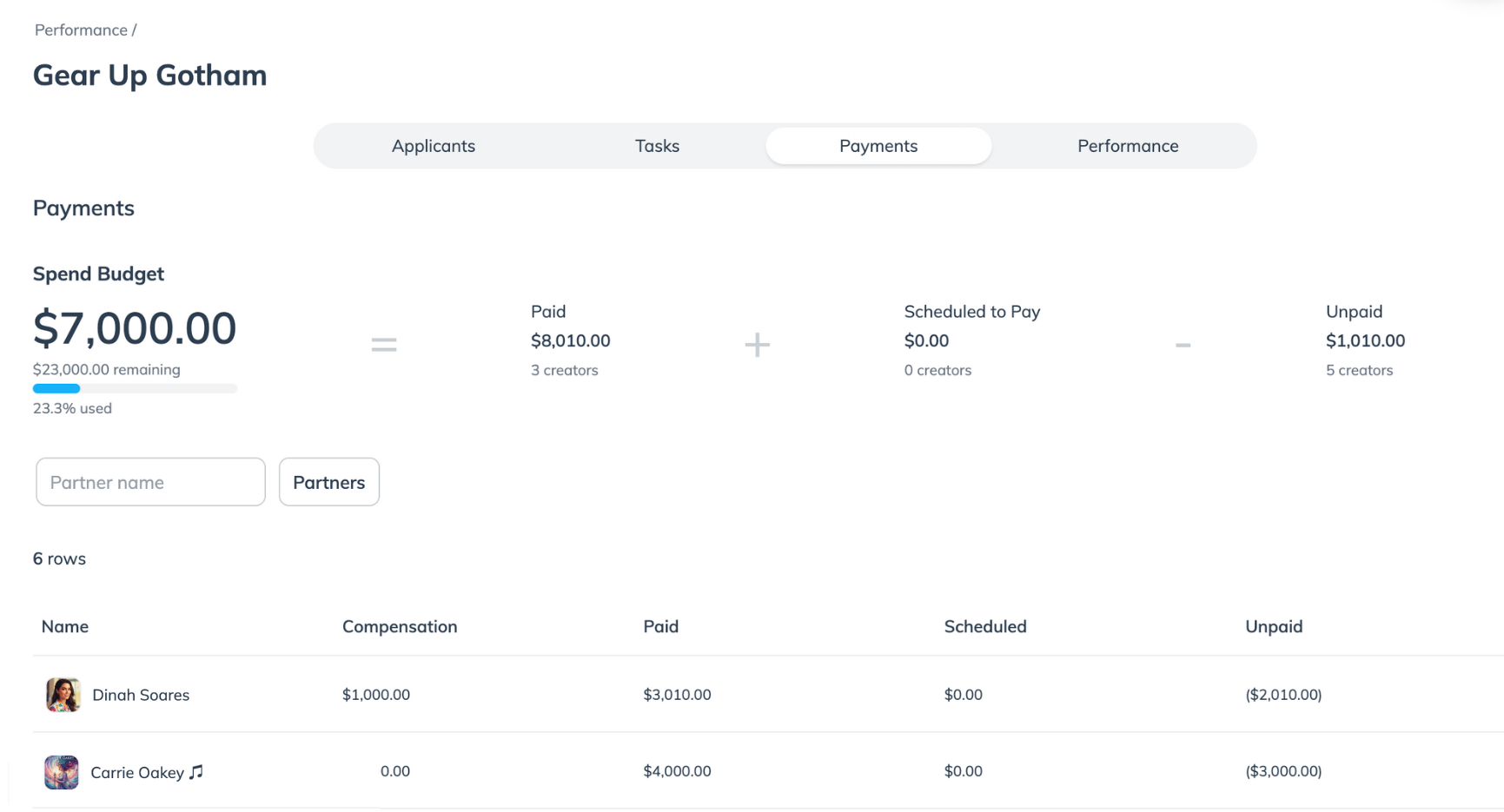Click the Unpaid column header in the table
Image resolution: width=1504 pixels, height=812 pixels.
click(1273, 627)
